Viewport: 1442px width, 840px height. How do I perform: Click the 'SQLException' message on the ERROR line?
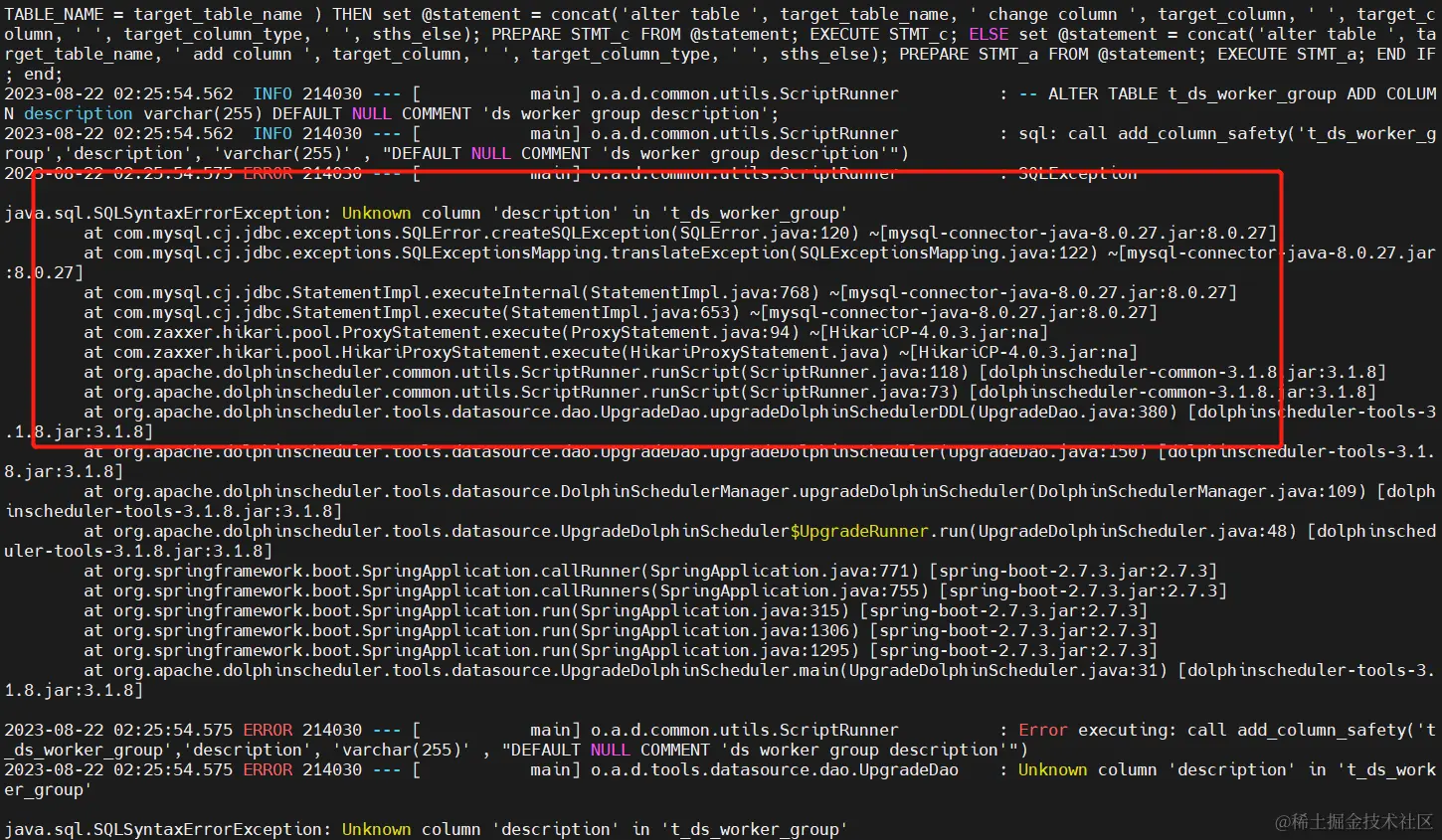[1078, 173]
